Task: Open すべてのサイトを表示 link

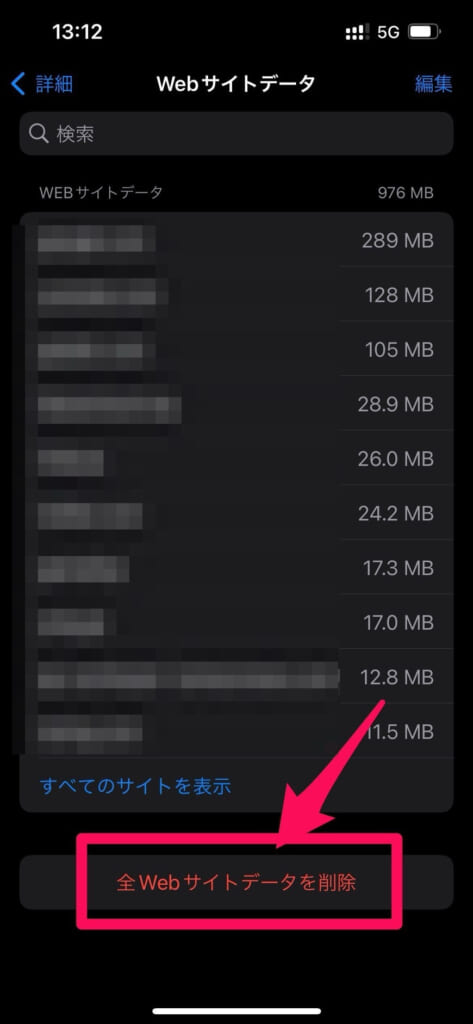Action: click(135, 785)
